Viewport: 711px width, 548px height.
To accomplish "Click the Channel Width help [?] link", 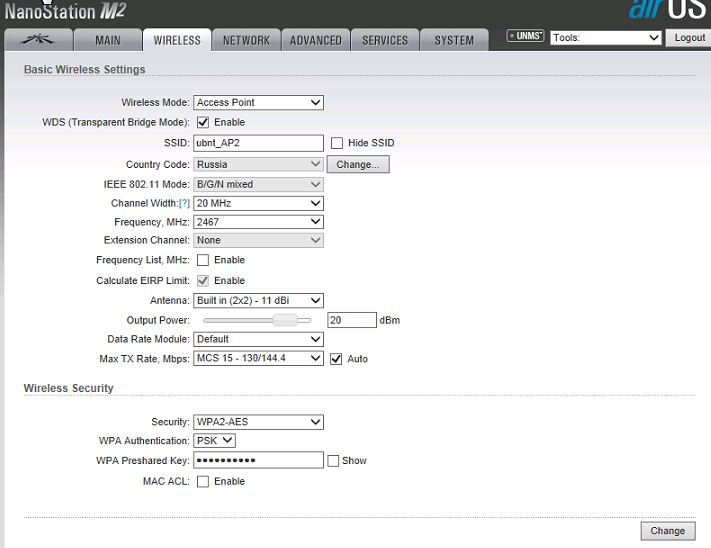I will (184, 203).
